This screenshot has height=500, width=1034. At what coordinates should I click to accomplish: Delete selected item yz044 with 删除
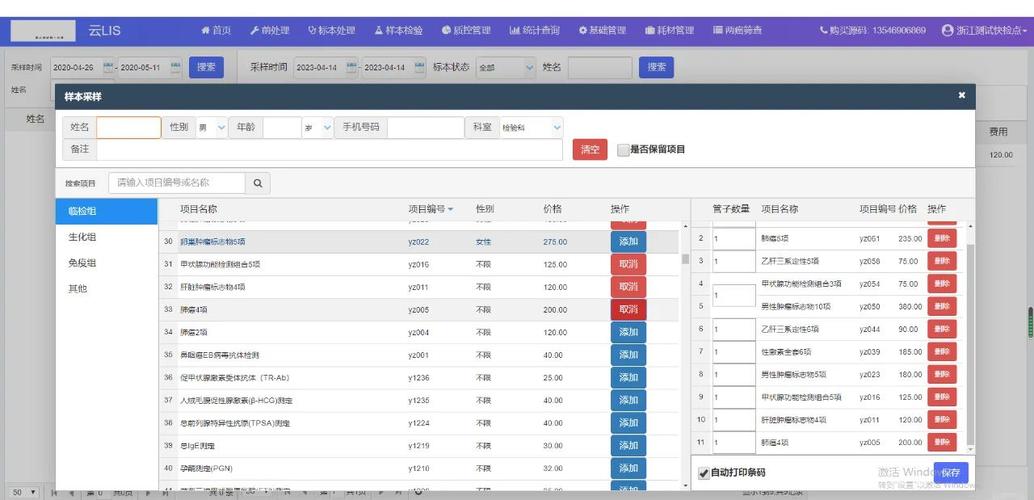(x=942, y=328)
